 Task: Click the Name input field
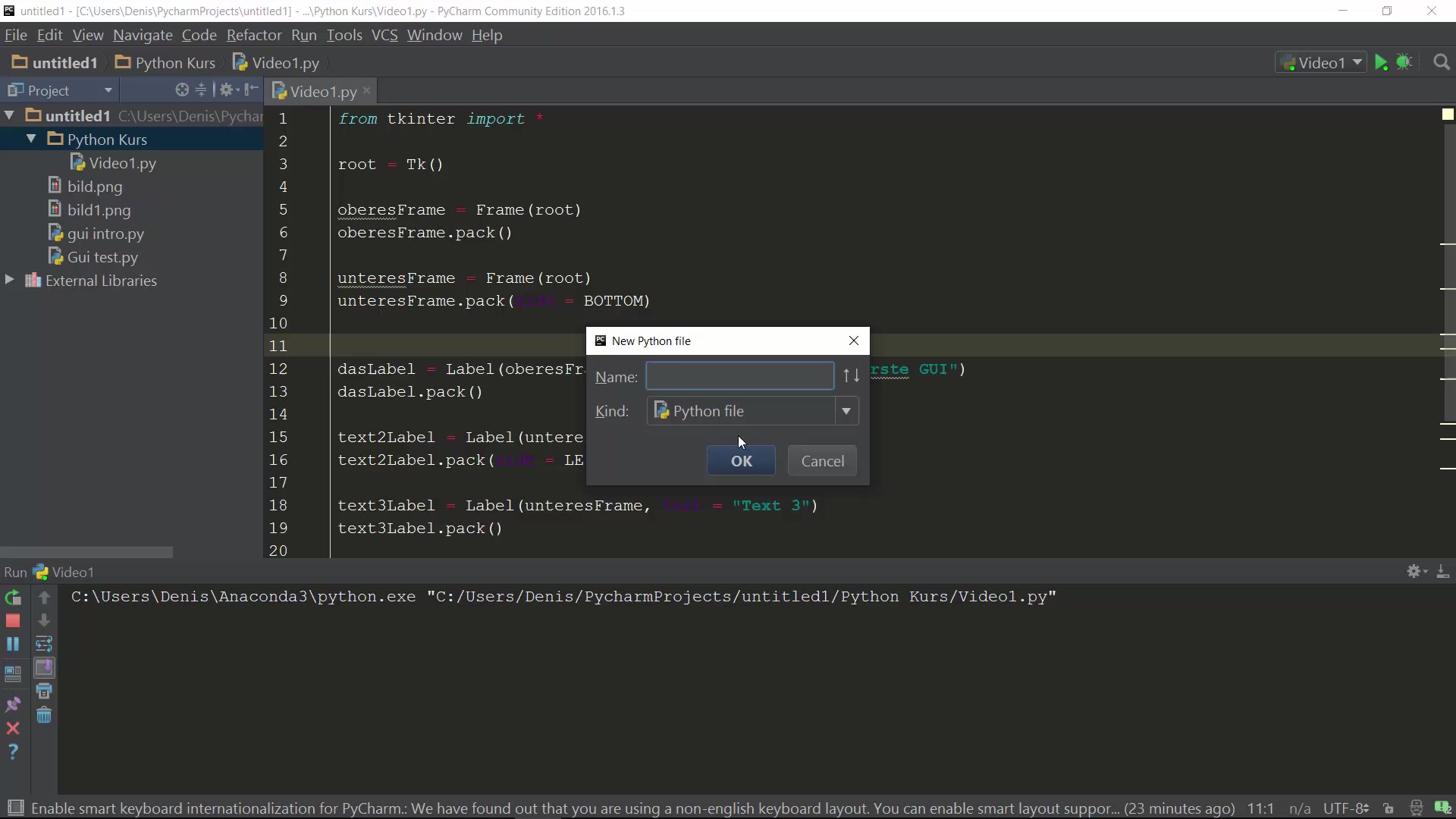739,376
